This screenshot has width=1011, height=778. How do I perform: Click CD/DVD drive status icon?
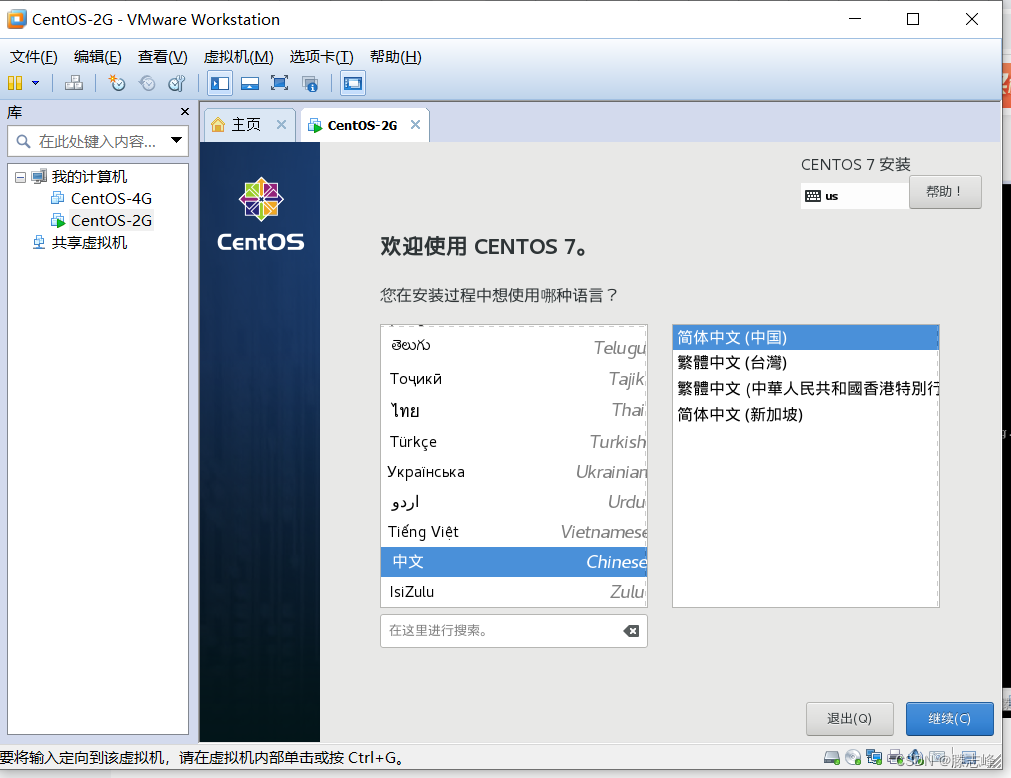(x=853, y=758)
